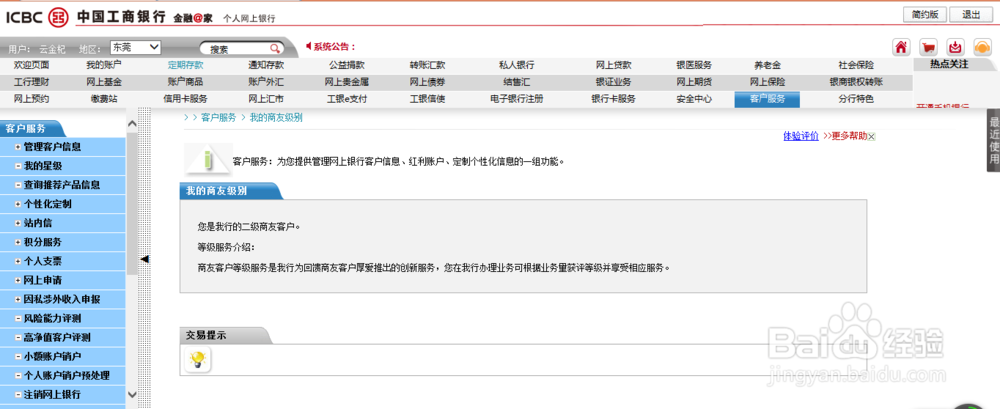
Task: Expand 站内信 tree node
Action: pos(18,223)
